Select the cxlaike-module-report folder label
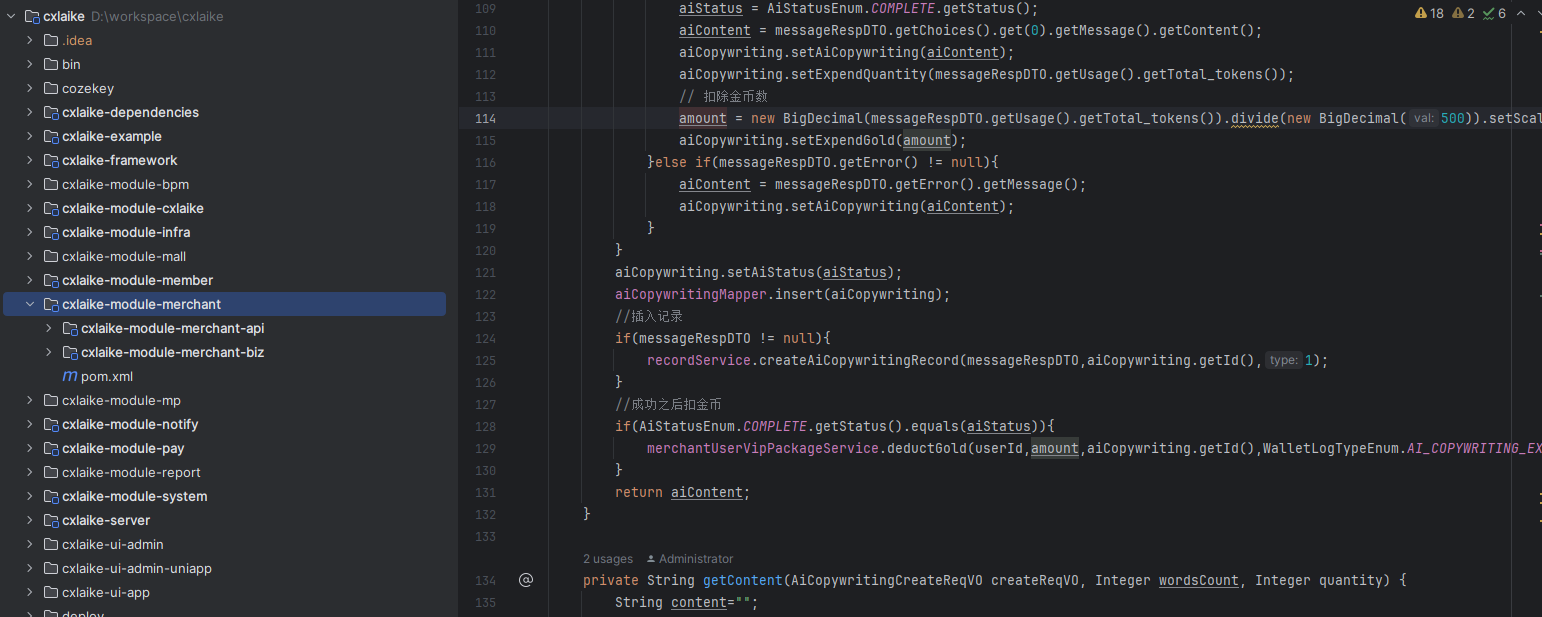The height and width of the screenshot is (617, 1542). (131, 472)
